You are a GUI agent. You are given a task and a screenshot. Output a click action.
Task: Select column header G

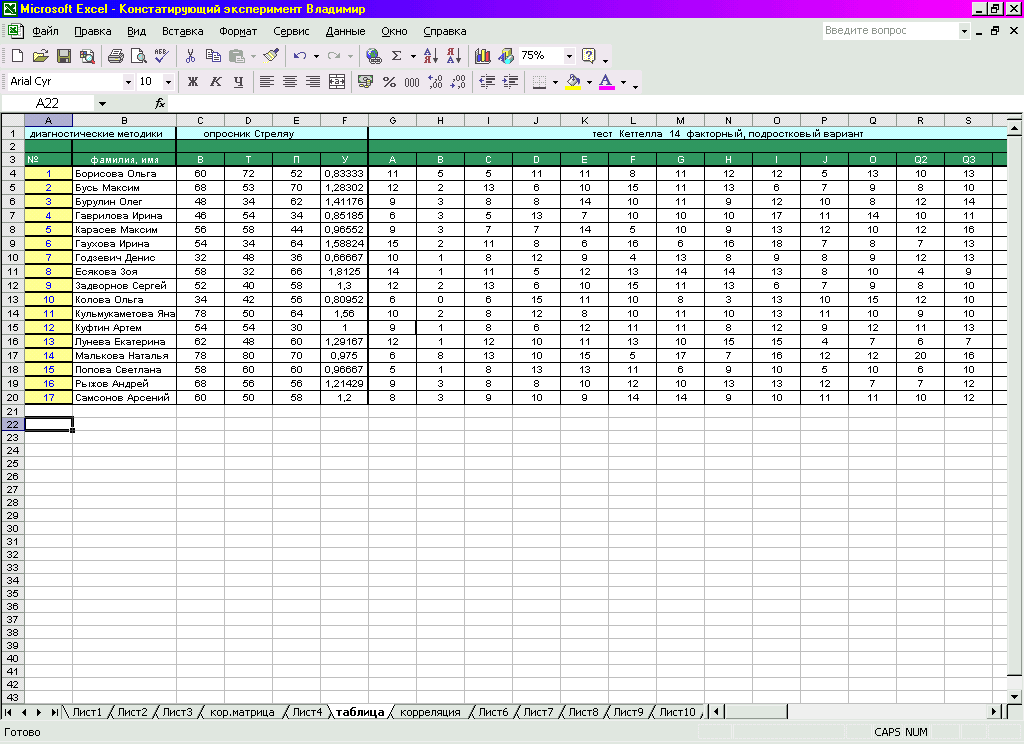pyautogui.click(x=392, y=120)
